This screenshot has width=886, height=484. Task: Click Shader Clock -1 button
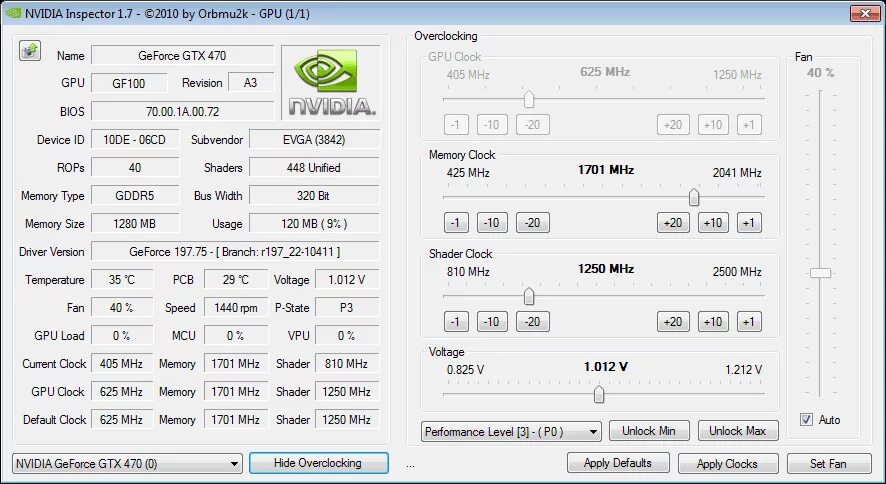coord(456,322)
